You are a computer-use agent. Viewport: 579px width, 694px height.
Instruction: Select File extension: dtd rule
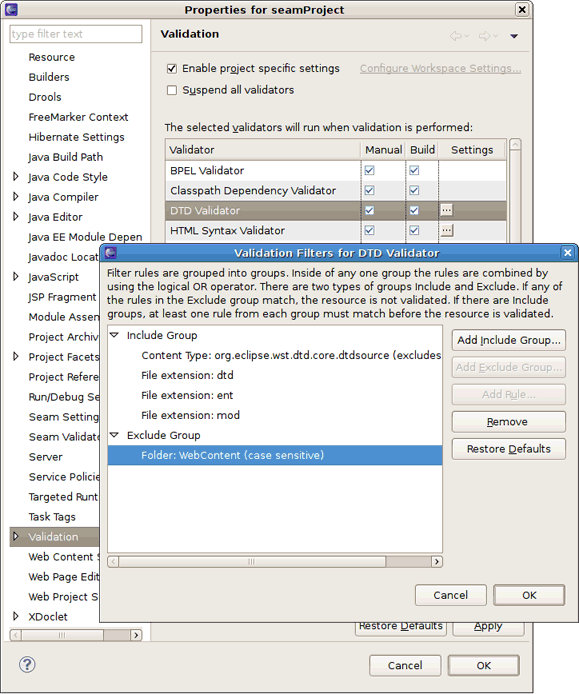187,375
